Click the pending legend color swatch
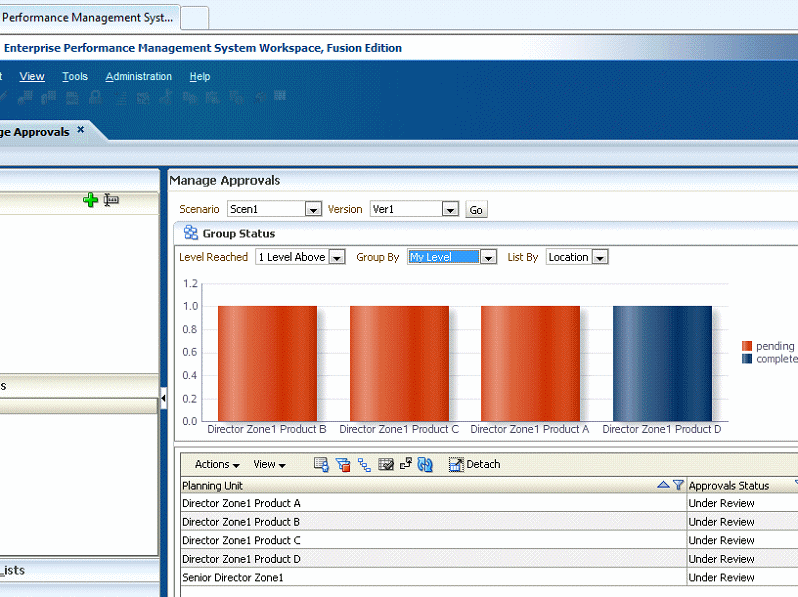The height and width of the screenshot is (597, 798). tap(747, 346)
